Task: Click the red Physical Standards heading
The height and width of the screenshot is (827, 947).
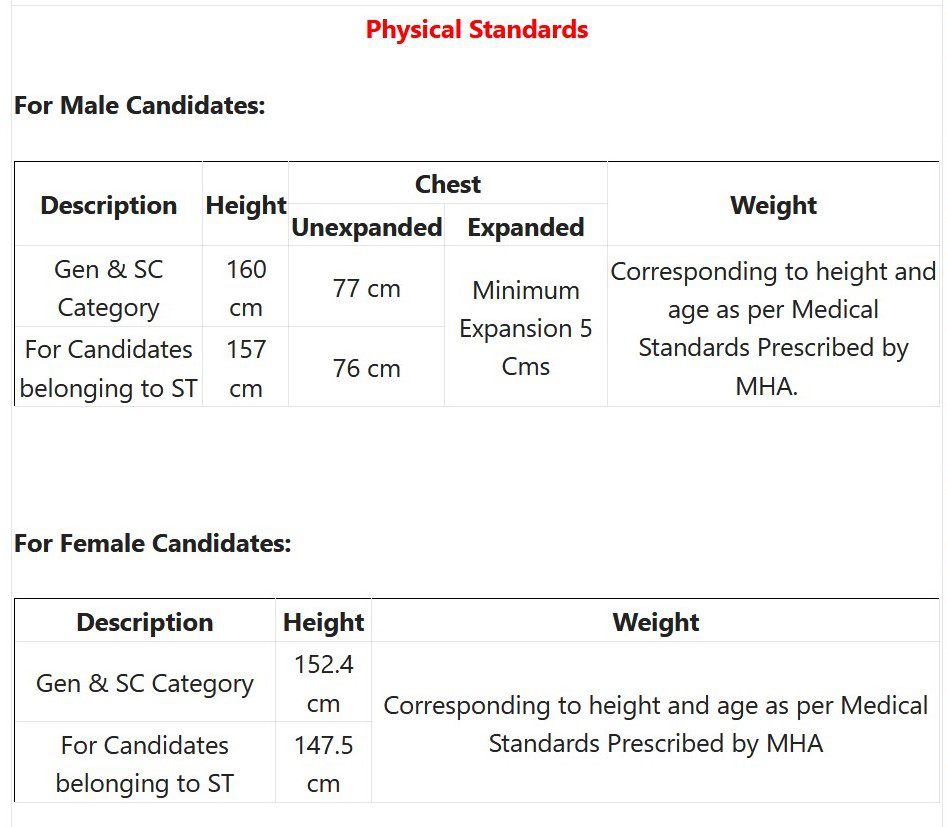Action: coord(477,30)
